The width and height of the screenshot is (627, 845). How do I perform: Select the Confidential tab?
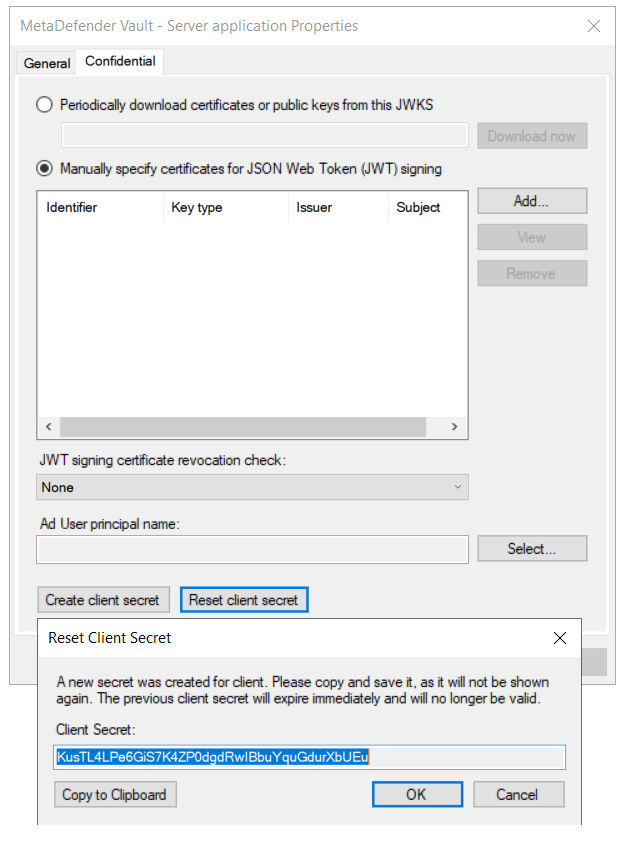(120, 61)
